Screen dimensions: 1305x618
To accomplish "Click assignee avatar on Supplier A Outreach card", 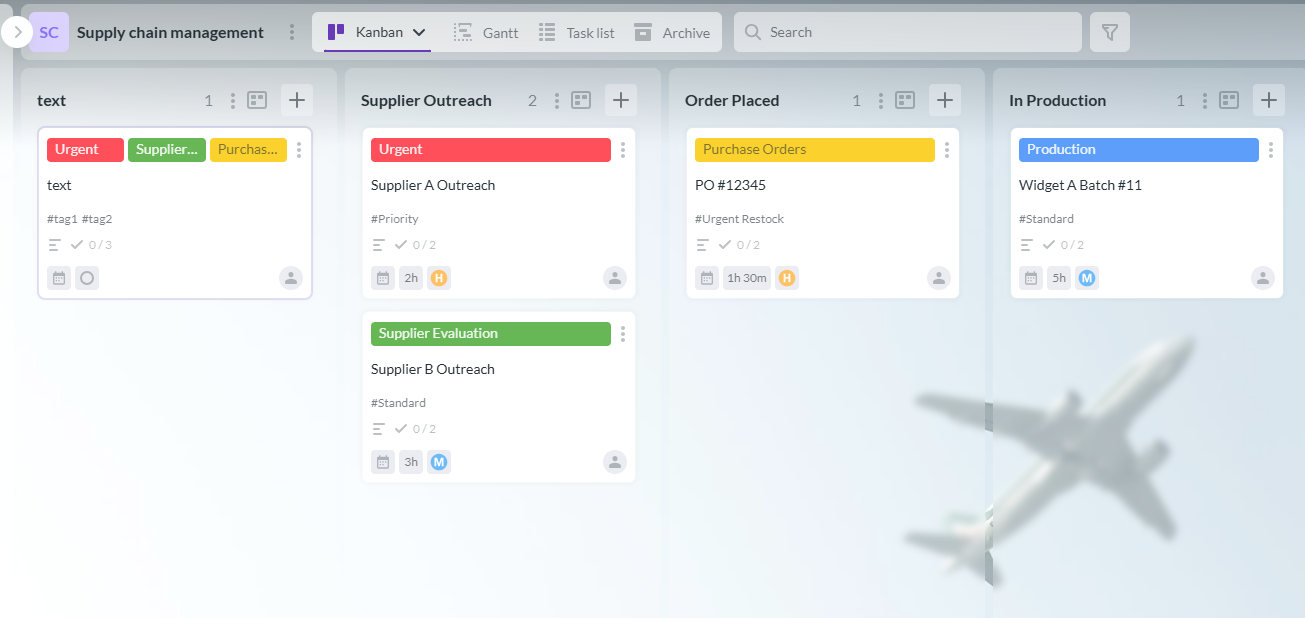I will (615, 278).
